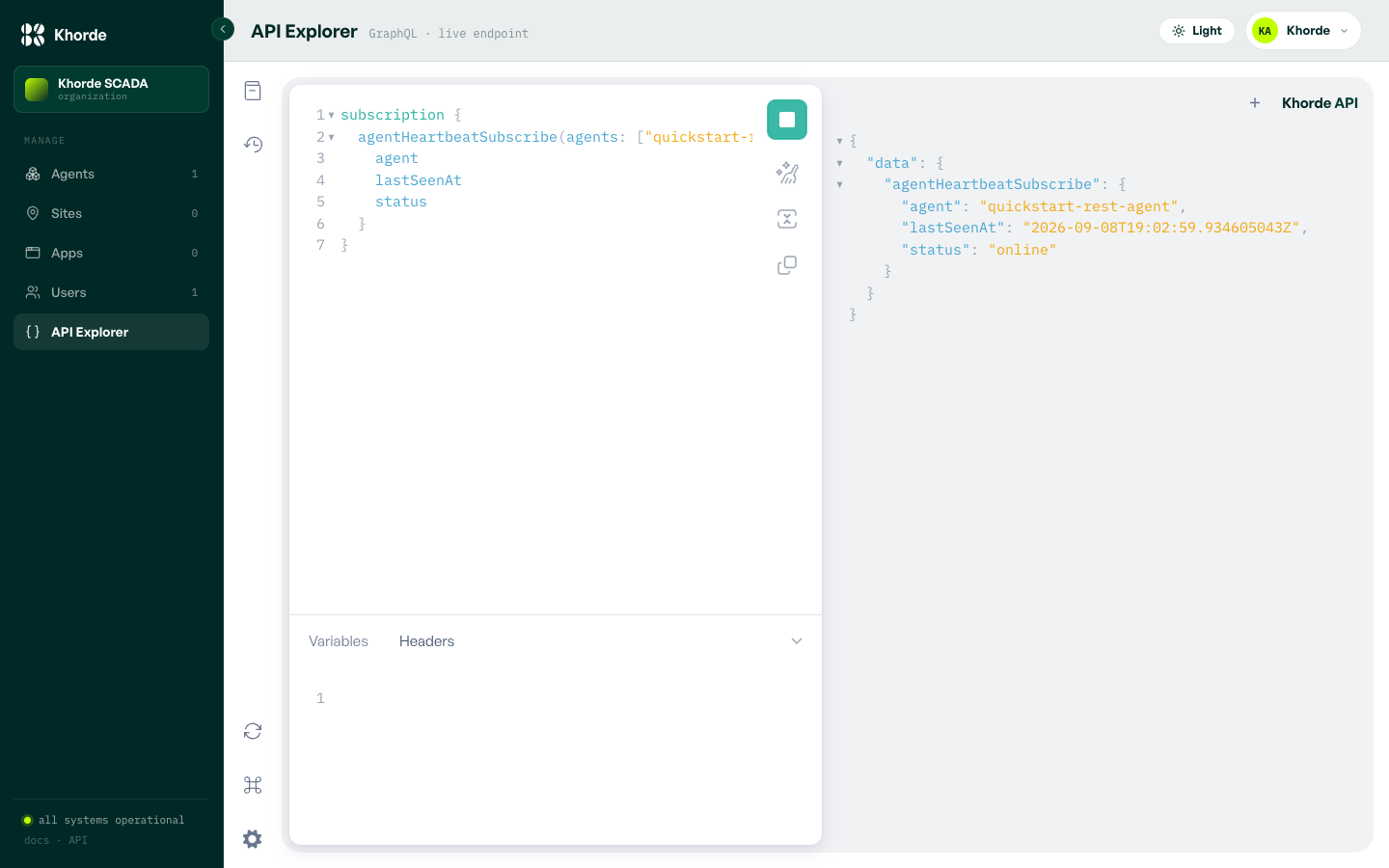Viewport: 1389px width, 868px height.
Task: Open the Khorde SCADA organization switcher
Action: (x=111, y=89)
